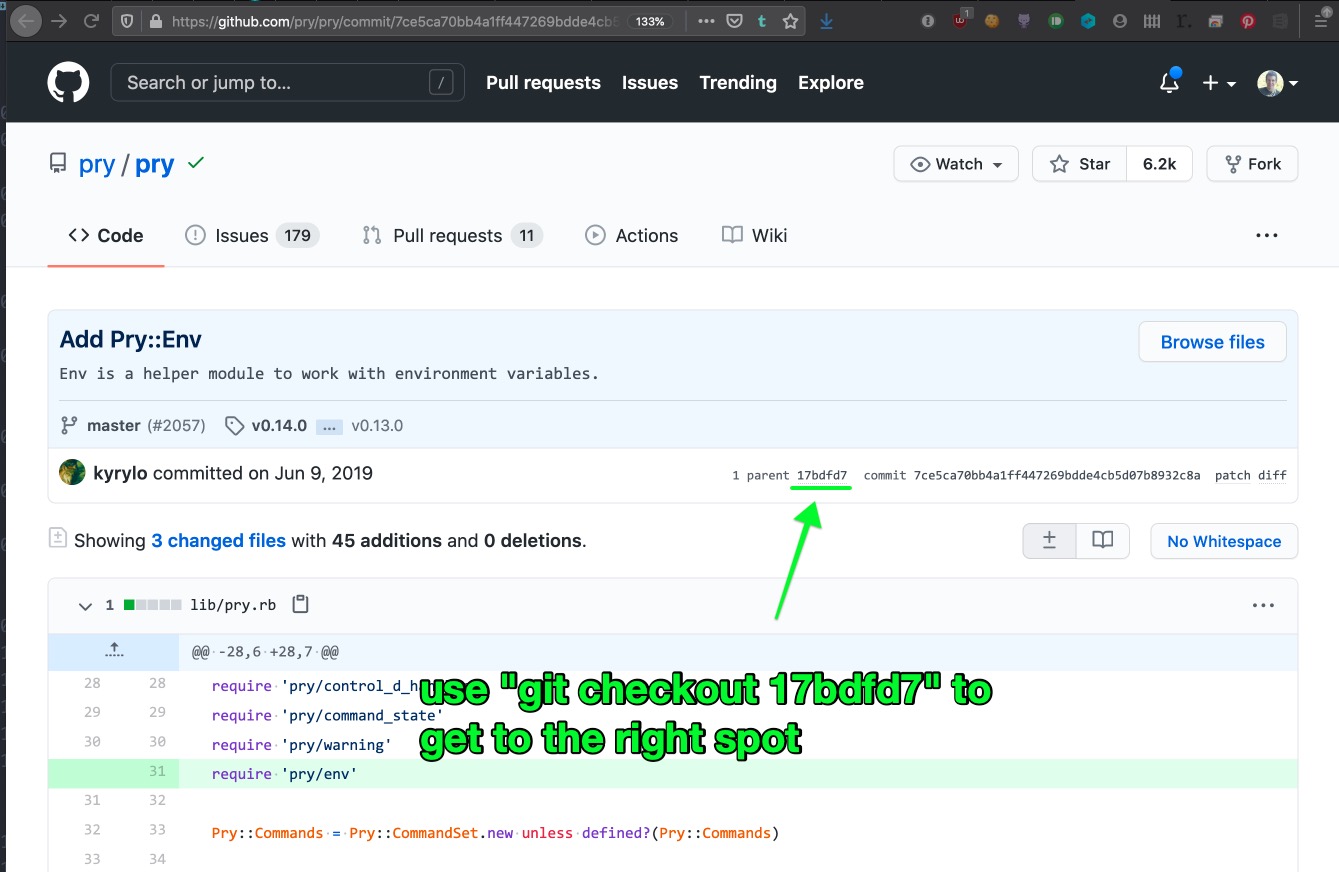Click the lib/pry.rb filename
The width and height of the screenshot is (1339, 872).
233,605
